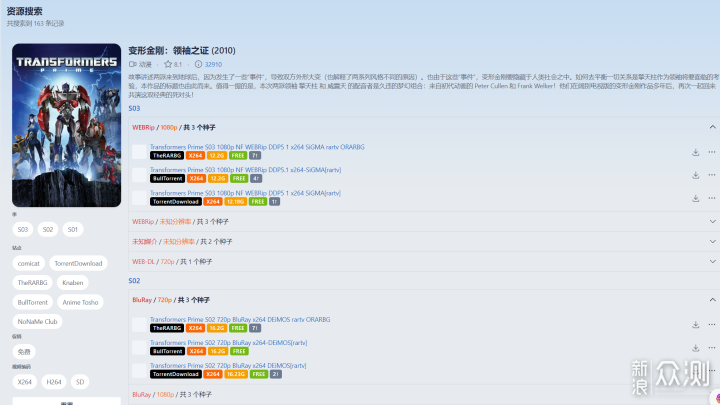Select checkbox for TheRARBG S03 1080p WEBRip torrent

point(139,152)
